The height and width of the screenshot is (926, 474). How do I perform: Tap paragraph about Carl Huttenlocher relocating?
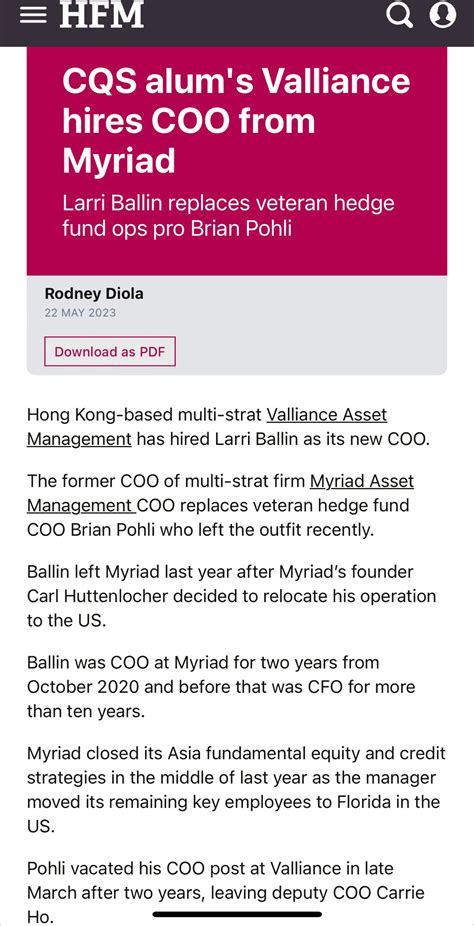[231, 596]
